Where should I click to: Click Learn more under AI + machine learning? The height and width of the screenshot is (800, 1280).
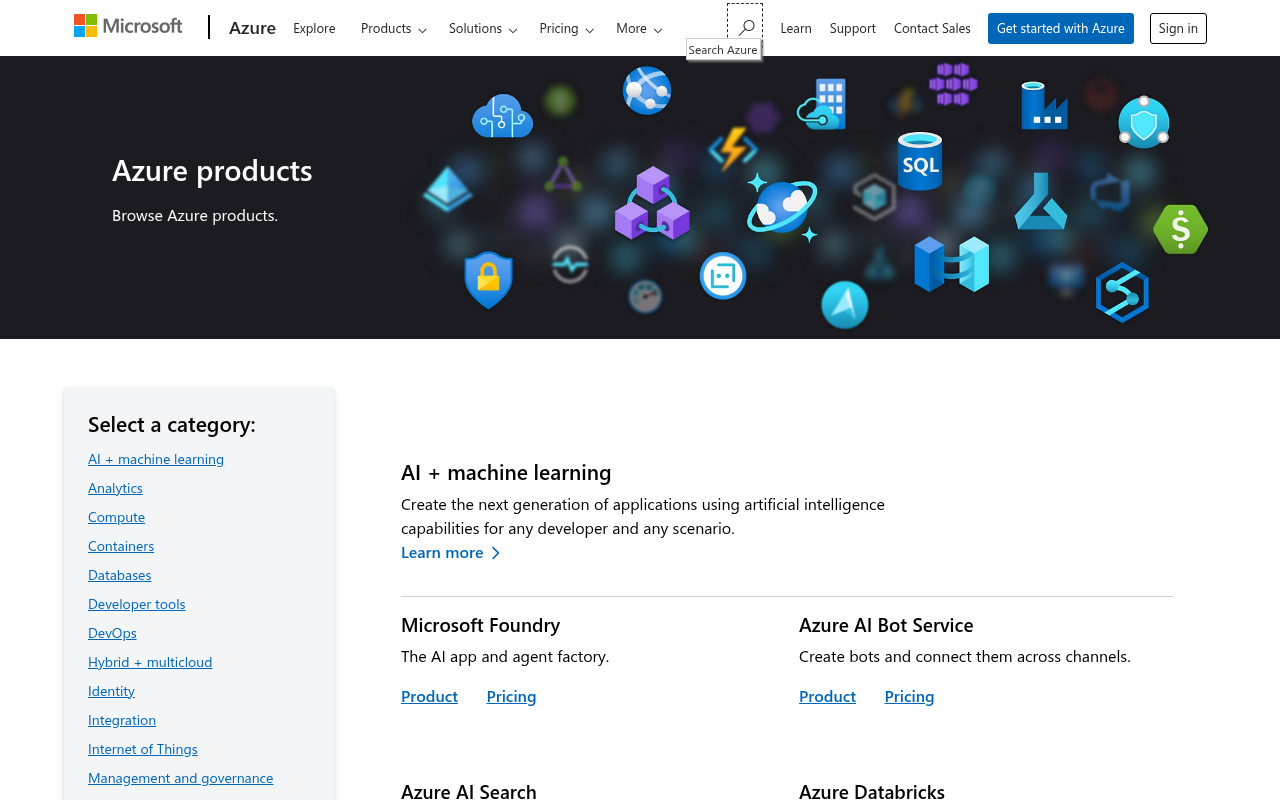tap(450, 552)
